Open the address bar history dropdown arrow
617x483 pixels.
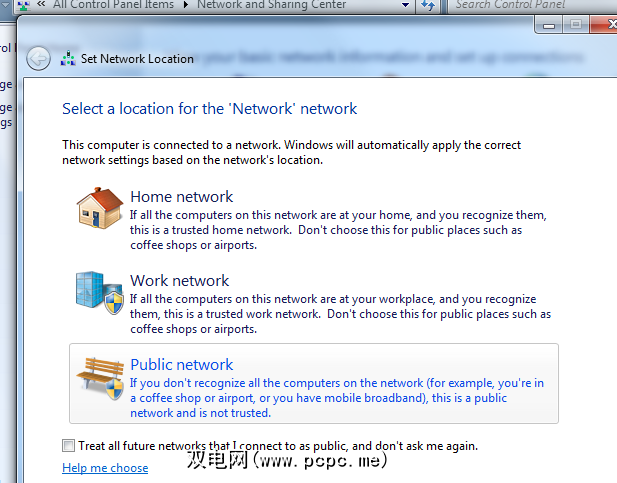coord(405,5)
